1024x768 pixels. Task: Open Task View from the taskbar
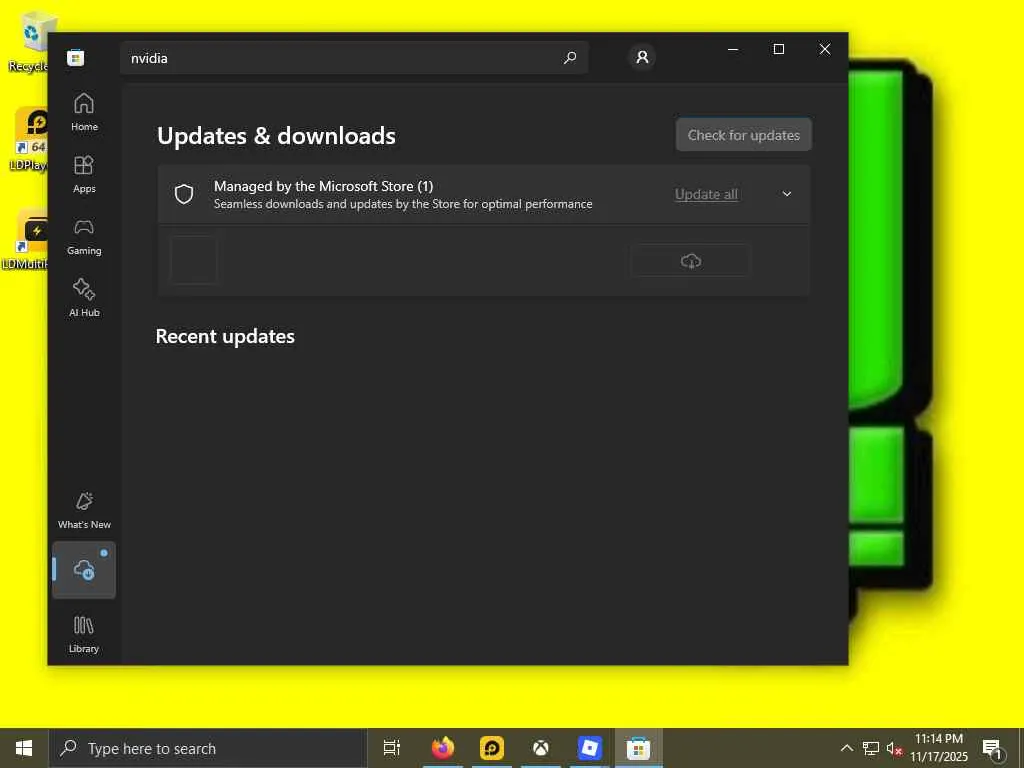coord(392,748)
